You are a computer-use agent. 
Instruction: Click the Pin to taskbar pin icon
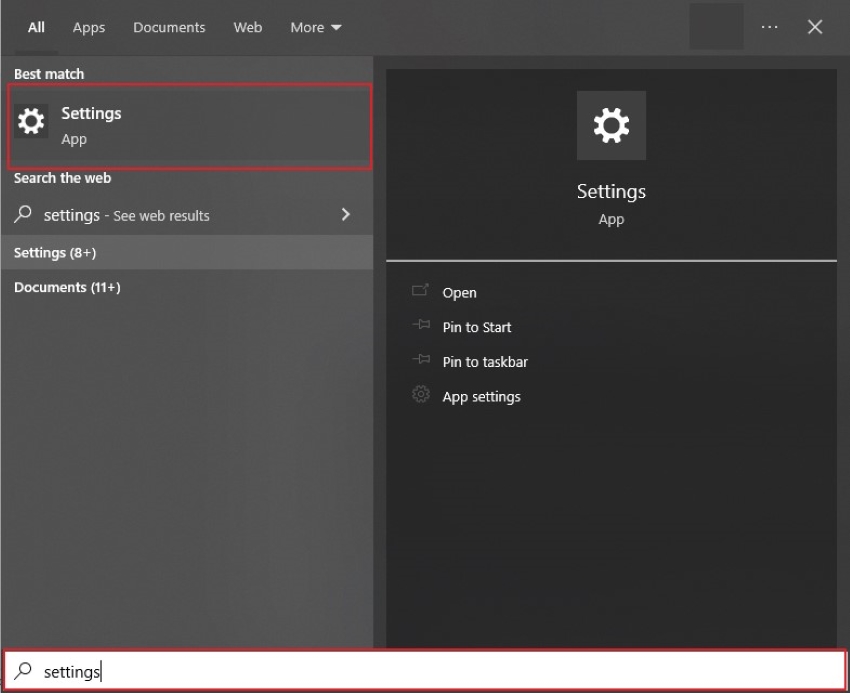421,361
